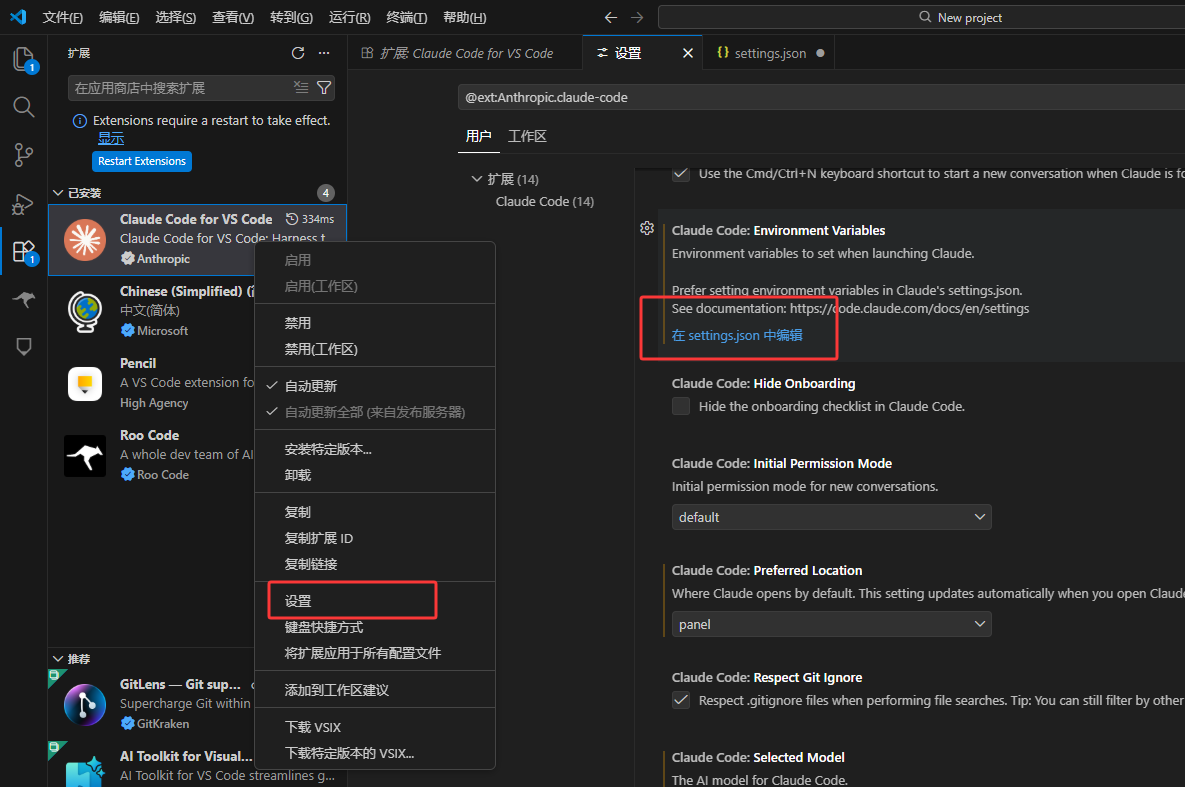Viewport: 1185px width, 787px height.
Task: Click the info icon in restart notice
Action: tap(79, 121)
